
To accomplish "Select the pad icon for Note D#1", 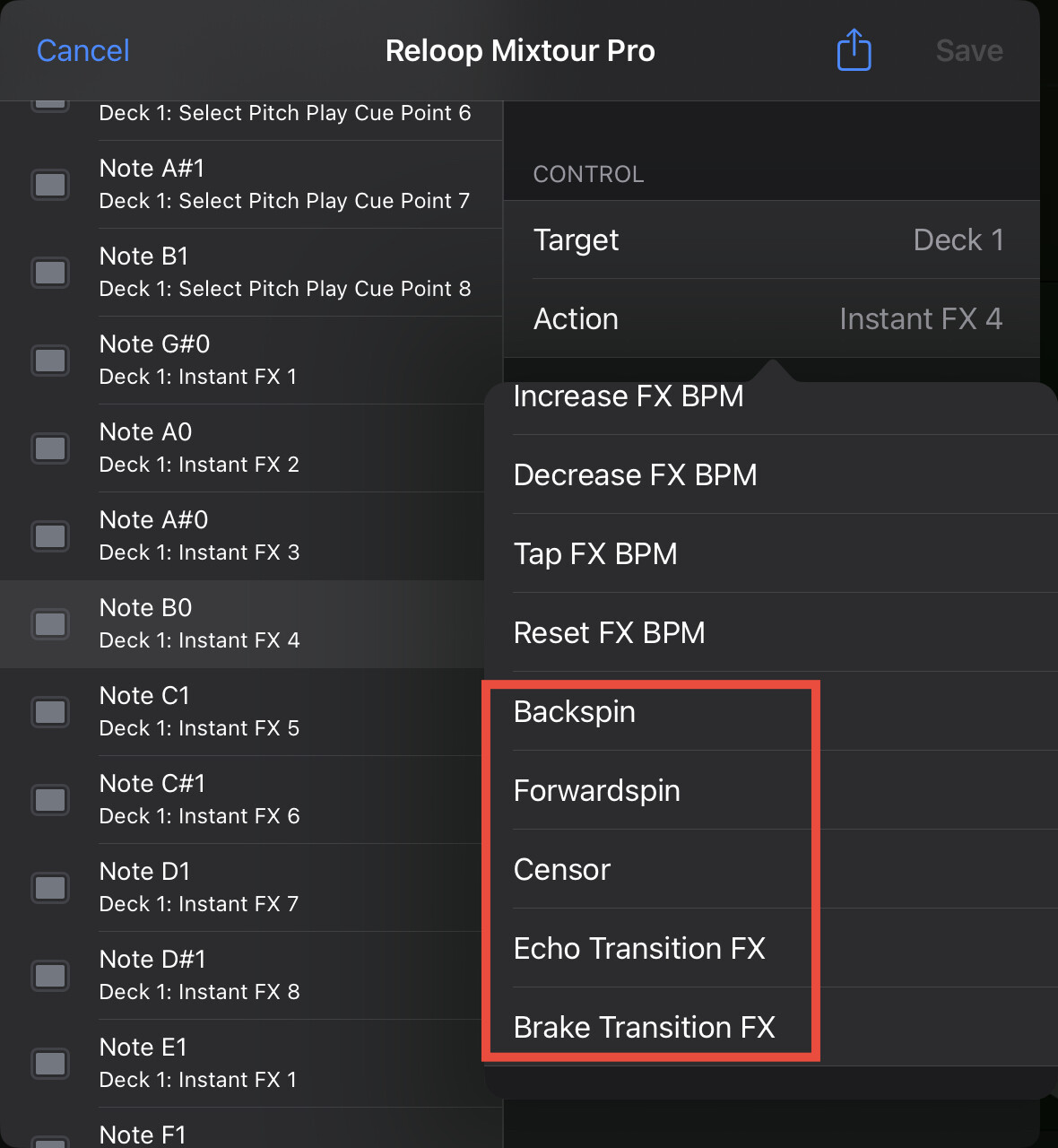I will click(50, 976).
